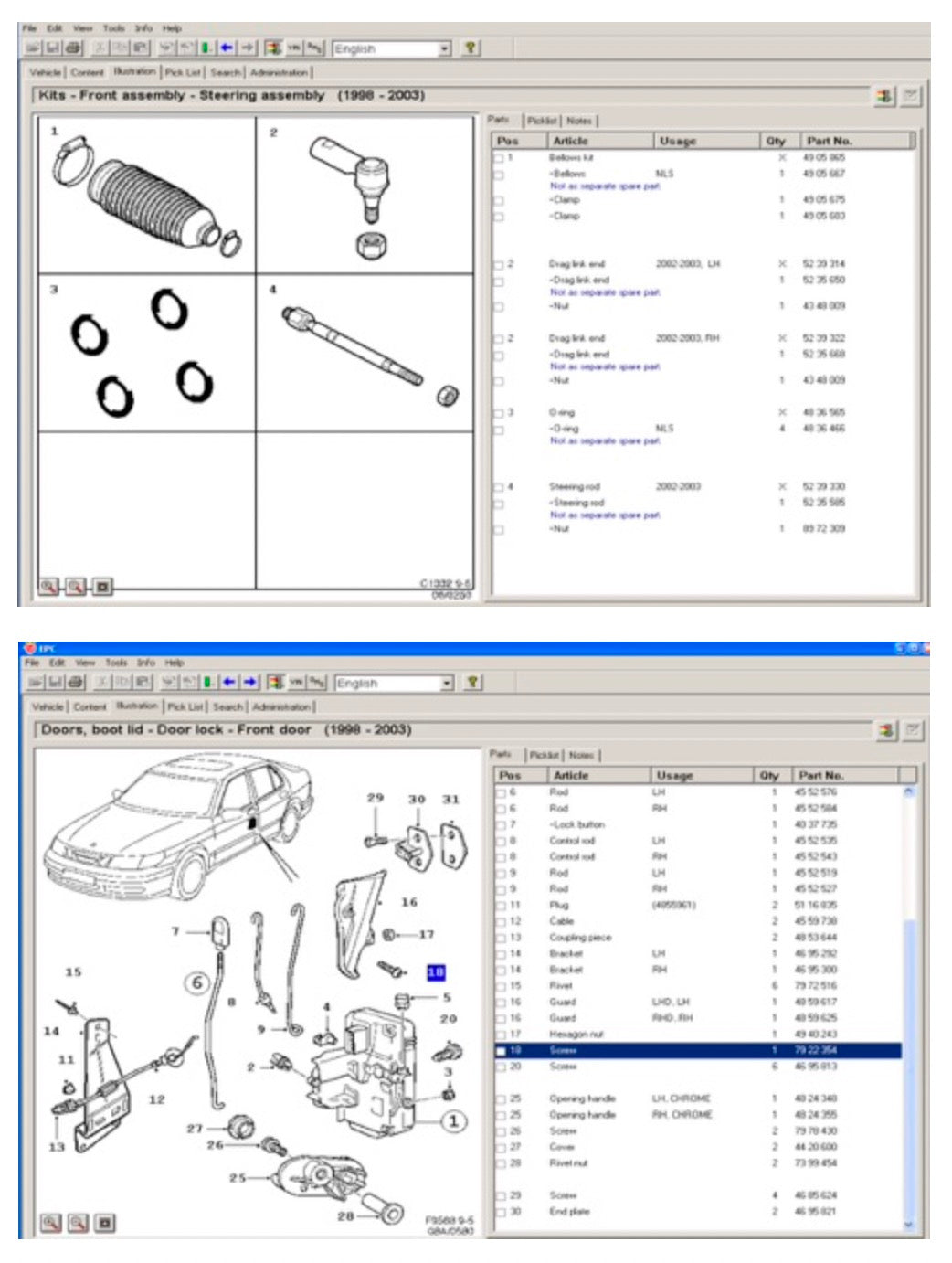
Task: Click zoom-in magnifier under the door lock illustration
Action: coord(51,1222)
